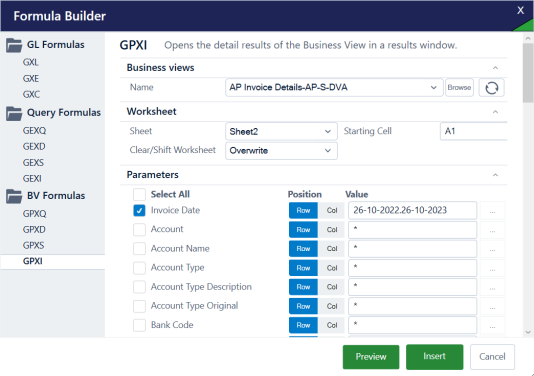Open the Clear/Shift Worksheet Overwrite dropdown
Screen dimensions: 534x376
[281, 151]
